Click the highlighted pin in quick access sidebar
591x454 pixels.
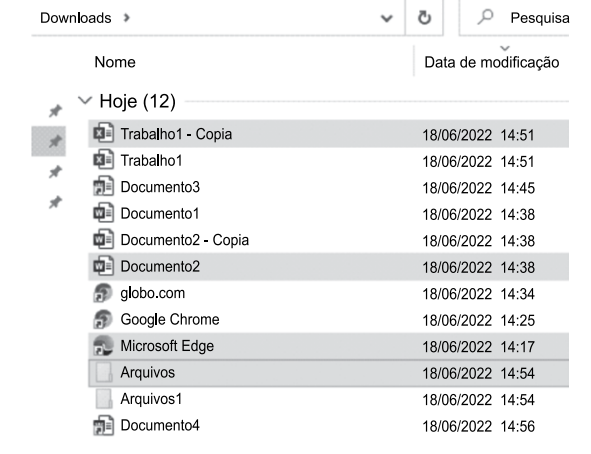coord(55,141)
